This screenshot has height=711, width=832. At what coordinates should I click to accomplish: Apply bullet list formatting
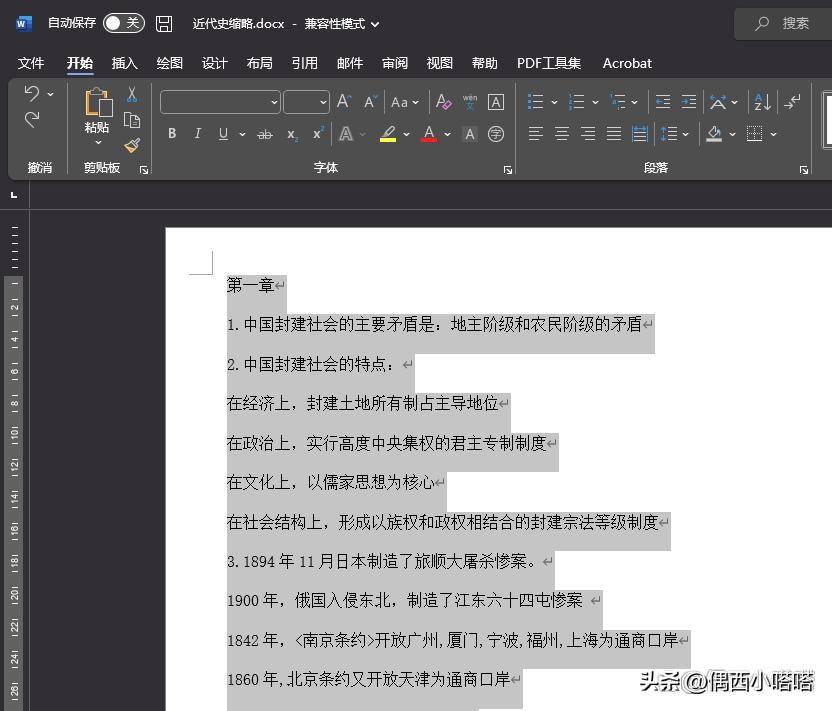pos(534,100)
